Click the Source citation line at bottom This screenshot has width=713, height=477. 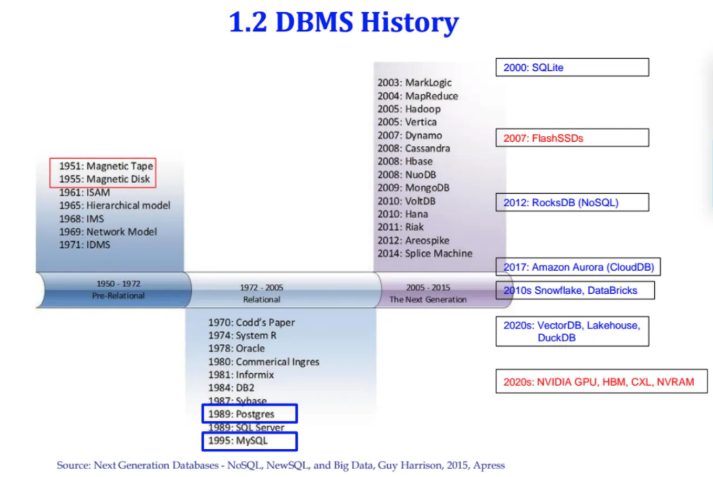click(281, 465)
